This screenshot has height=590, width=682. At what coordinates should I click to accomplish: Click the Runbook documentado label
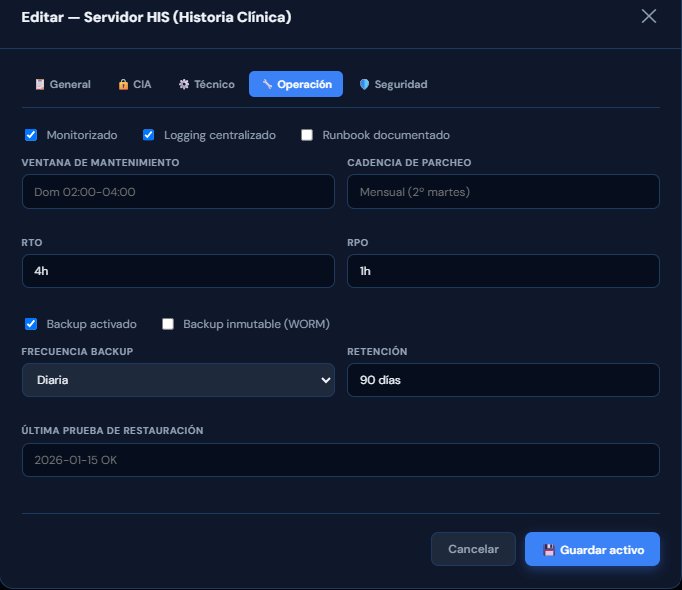[386, 135]
